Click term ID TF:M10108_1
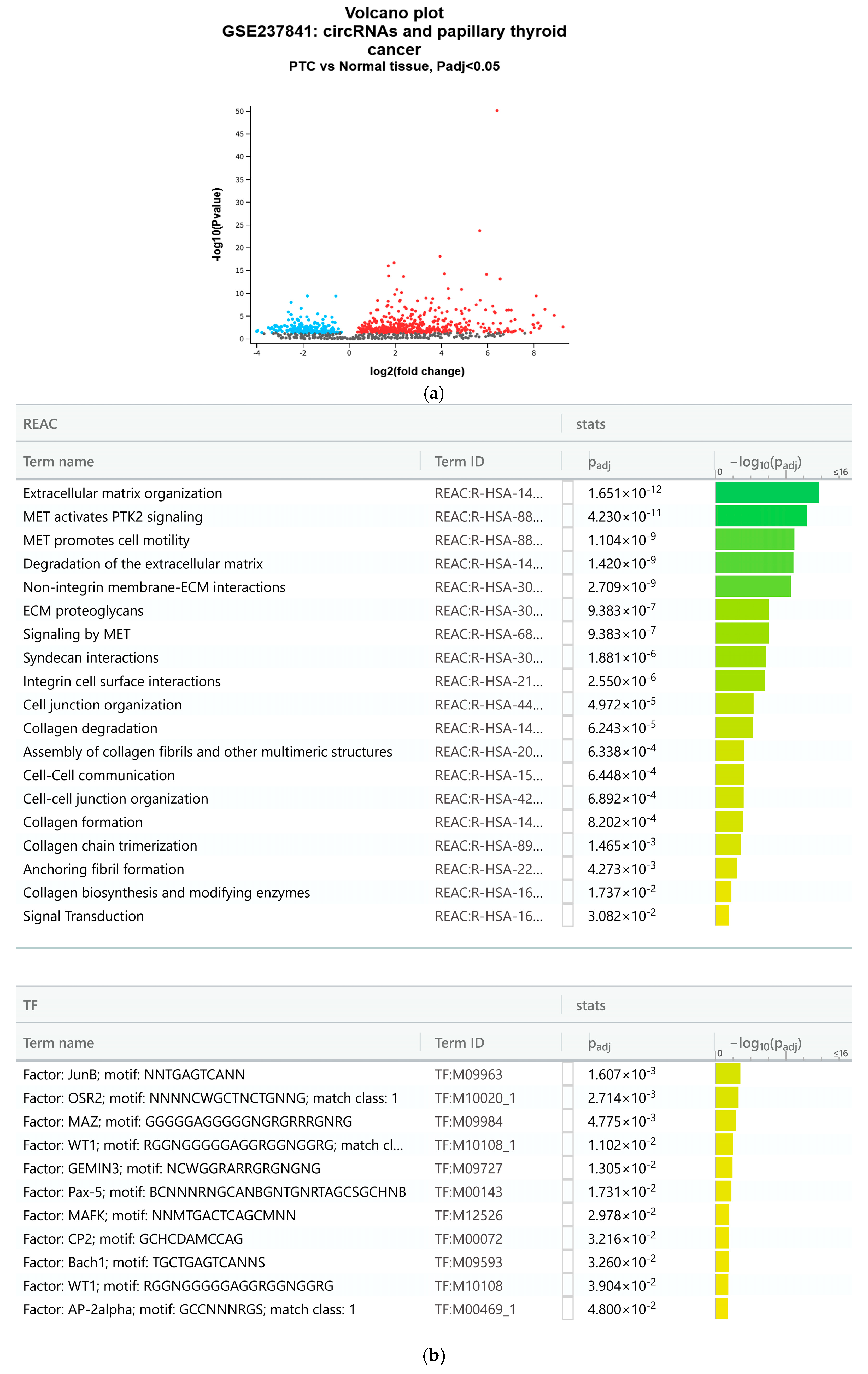Screen dimensions: 868x1374 475,1145
